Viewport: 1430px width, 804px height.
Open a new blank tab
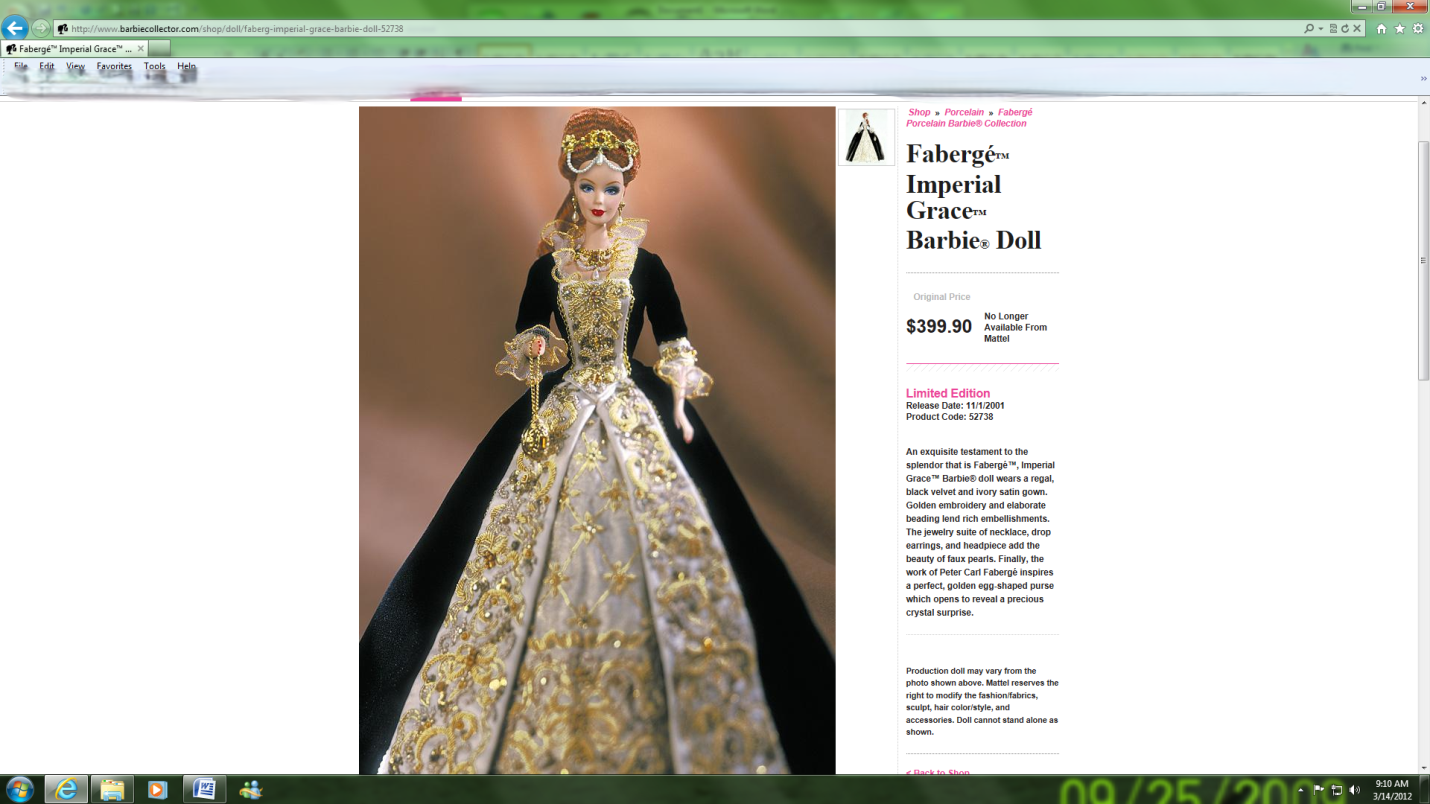click(x=159, y=48)
